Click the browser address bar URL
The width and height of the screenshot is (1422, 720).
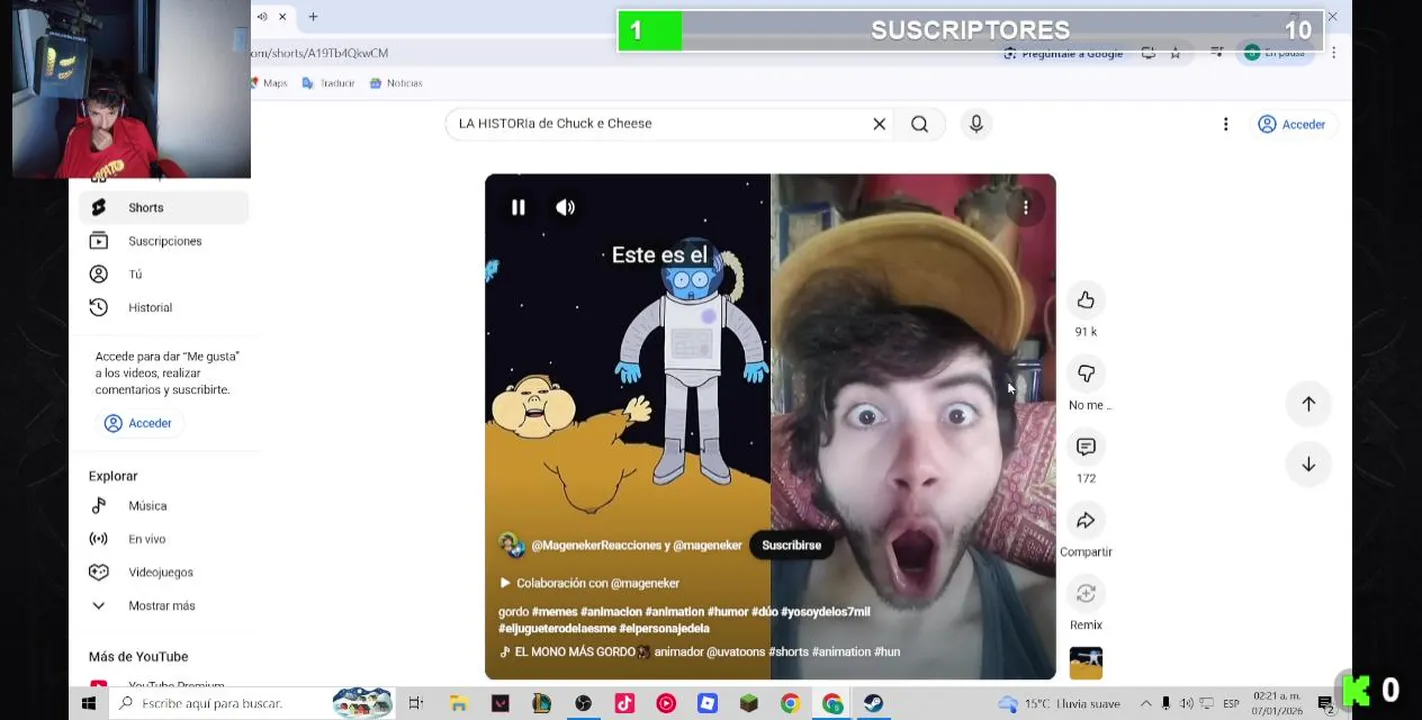click(320, 53)
